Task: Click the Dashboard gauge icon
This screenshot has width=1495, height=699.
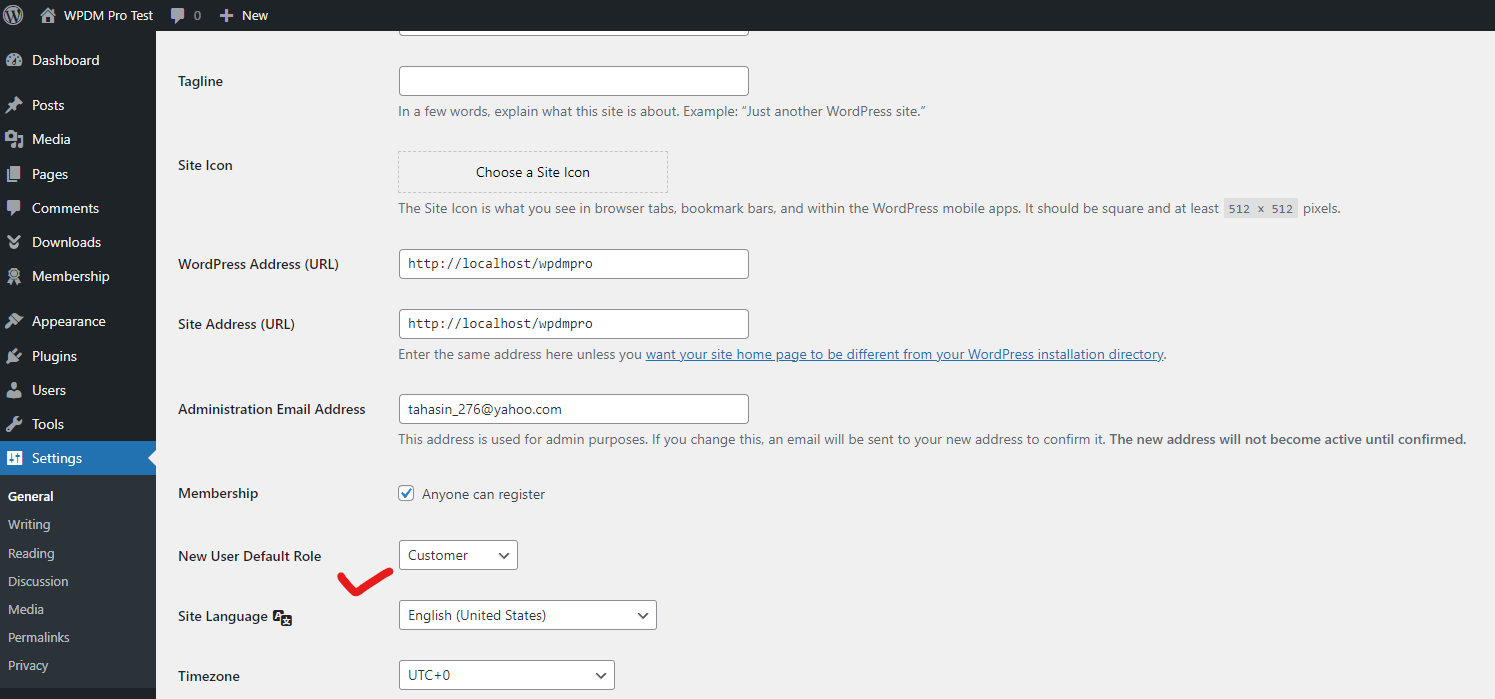Action: pyautogui.click(x=14, y=60)
